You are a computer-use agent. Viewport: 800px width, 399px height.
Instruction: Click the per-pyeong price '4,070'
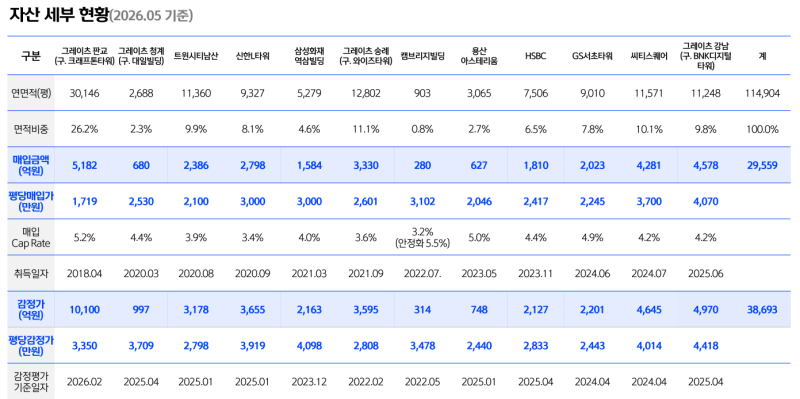coord(705,201)
